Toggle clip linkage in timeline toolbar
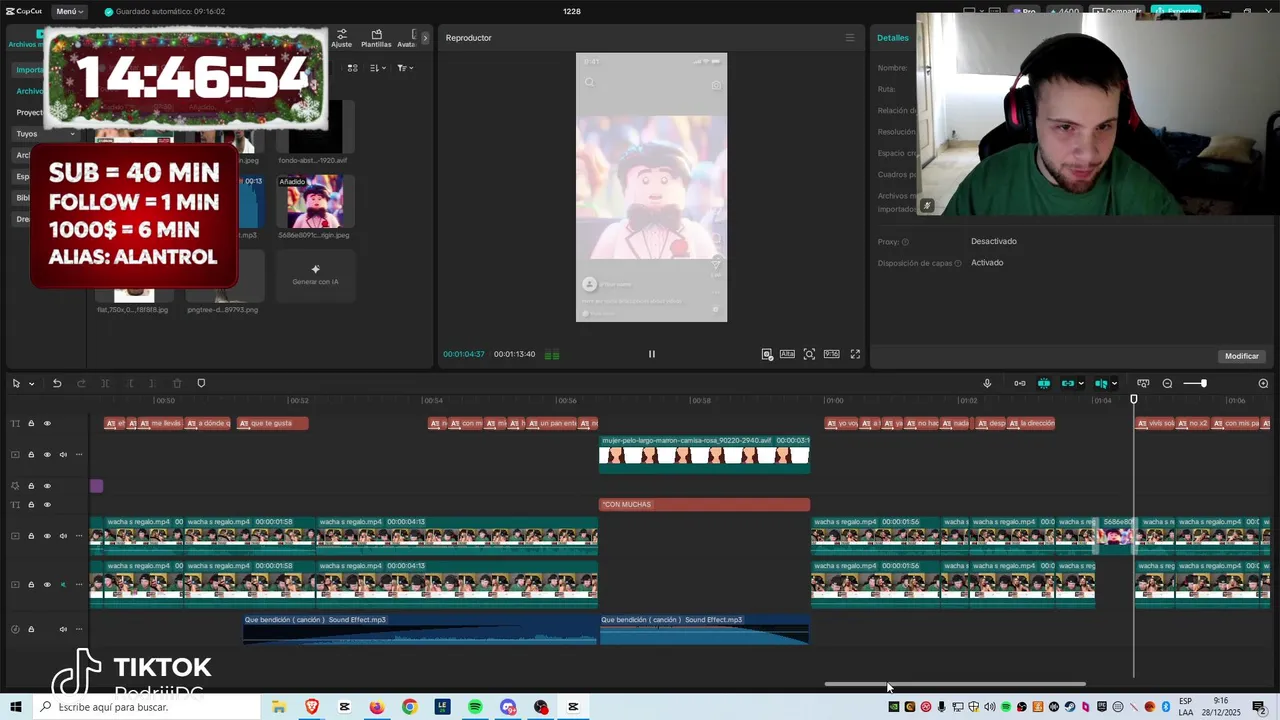Viewport: 1280px width, 720px height. tap(1068, 383)
